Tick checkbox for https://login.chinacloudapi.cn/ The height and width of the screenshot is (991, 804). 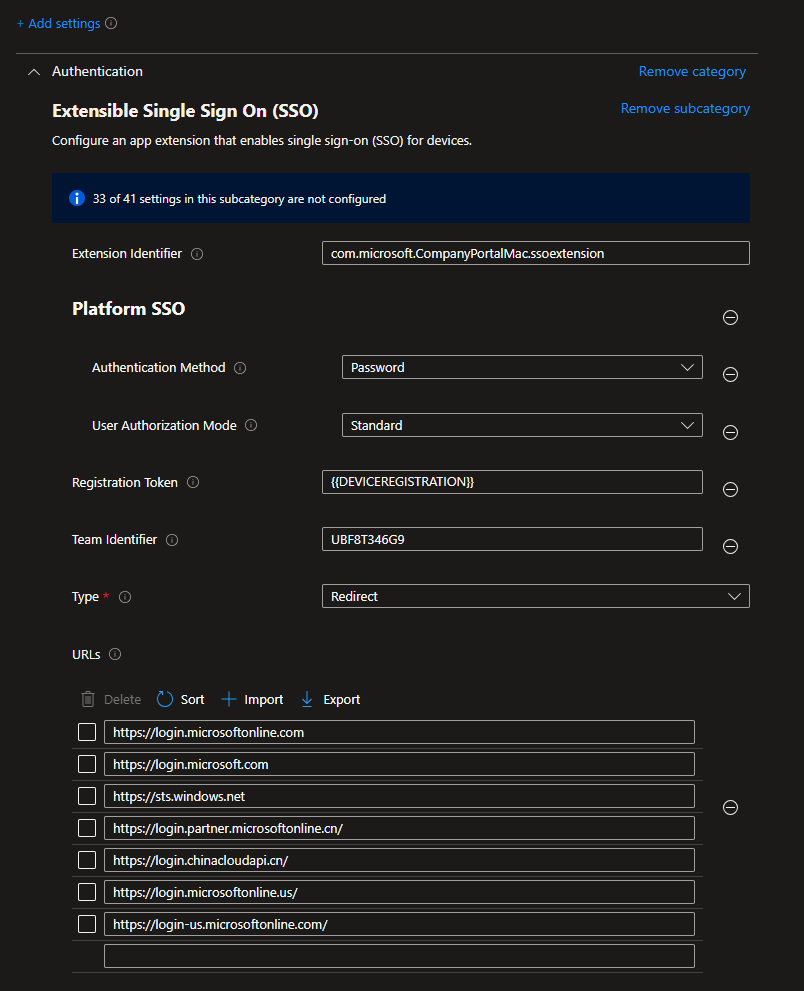coord(87,861)
